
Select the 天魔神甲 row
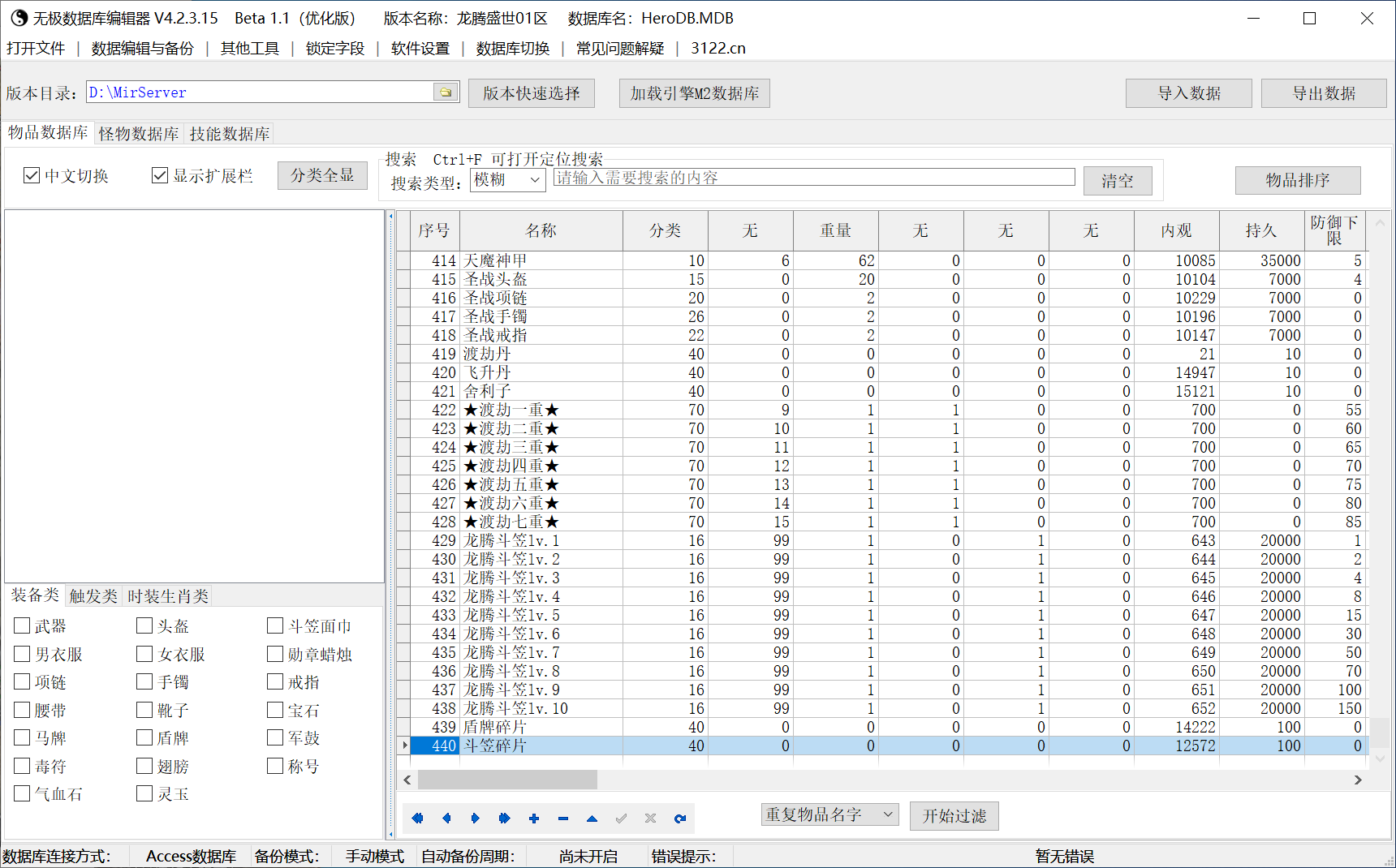[x=882, y=260]
